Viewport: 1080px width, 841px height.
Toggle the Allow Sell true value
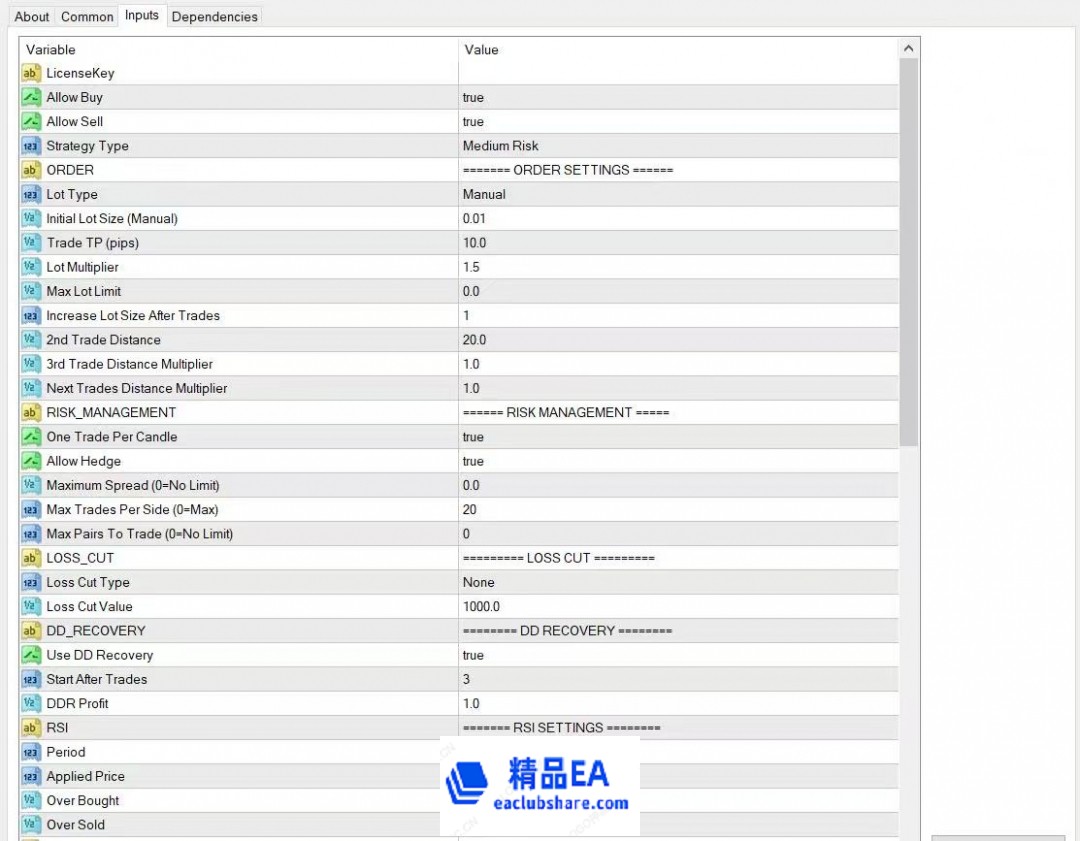[473, 122]
